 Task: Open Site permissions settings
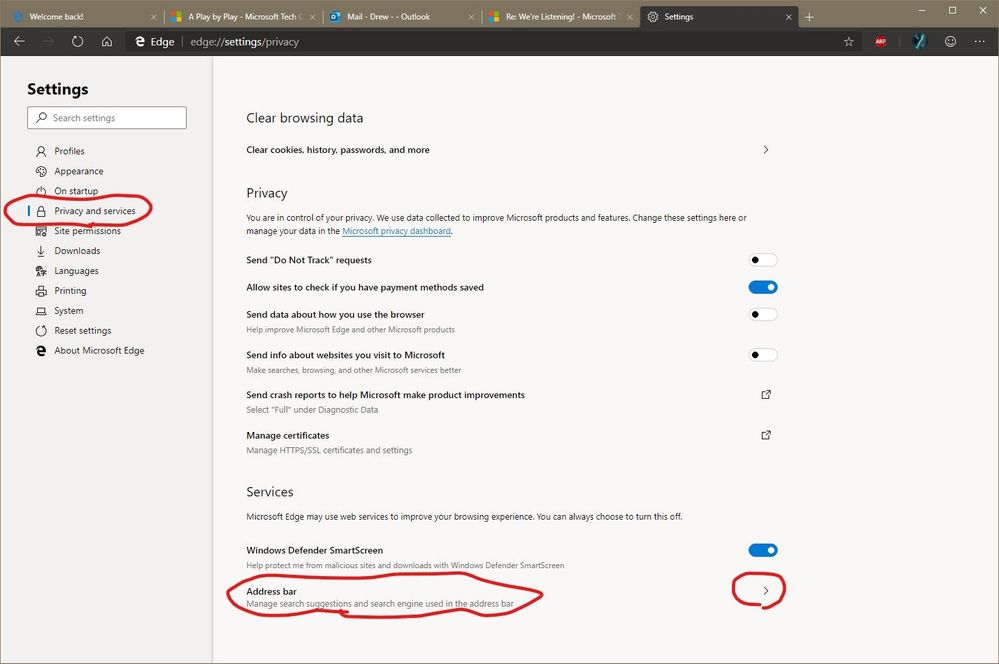pyautogui.click(x=87, y=231)
